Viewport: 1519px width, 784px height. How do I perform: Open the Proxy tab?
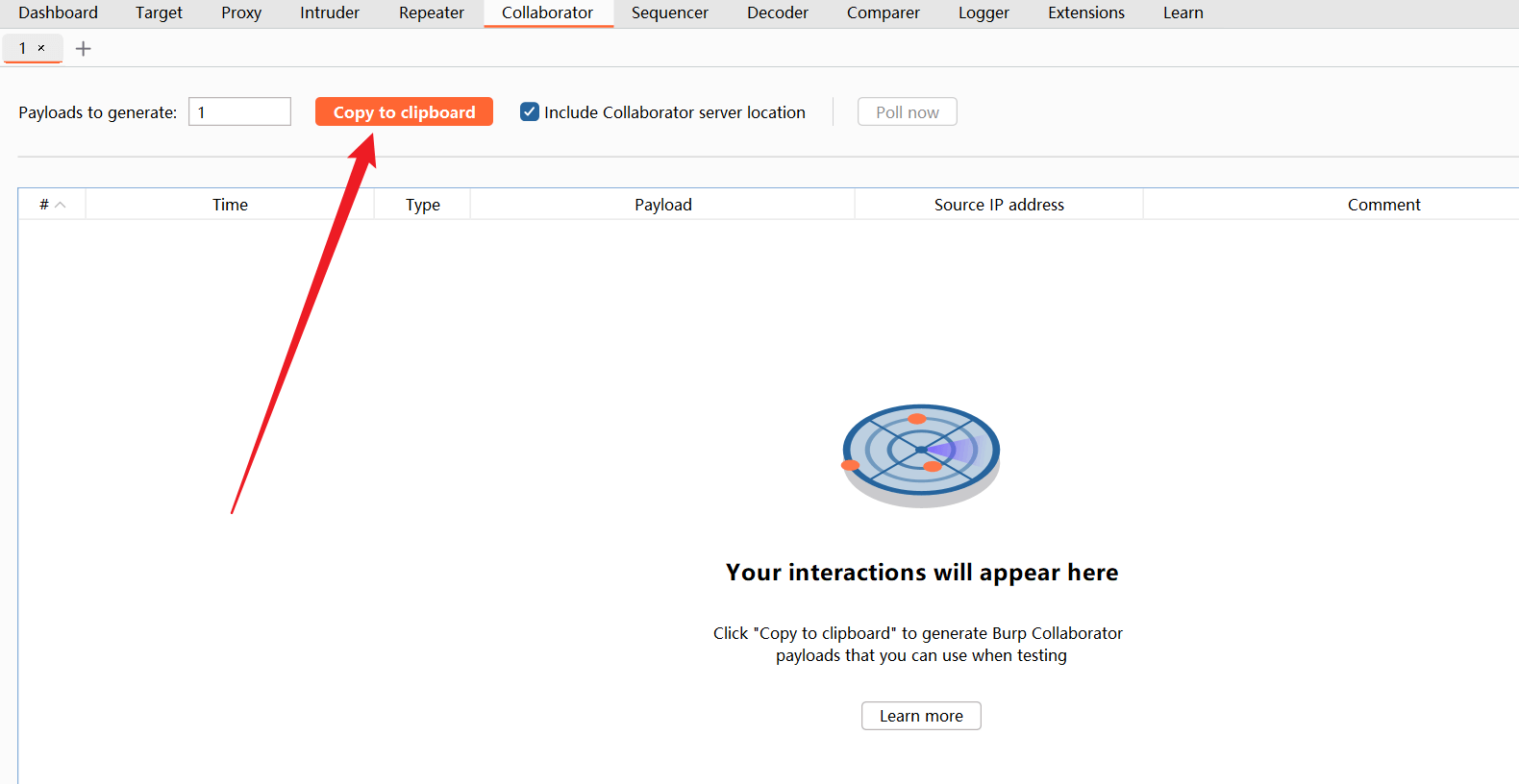tap(241, 12)
